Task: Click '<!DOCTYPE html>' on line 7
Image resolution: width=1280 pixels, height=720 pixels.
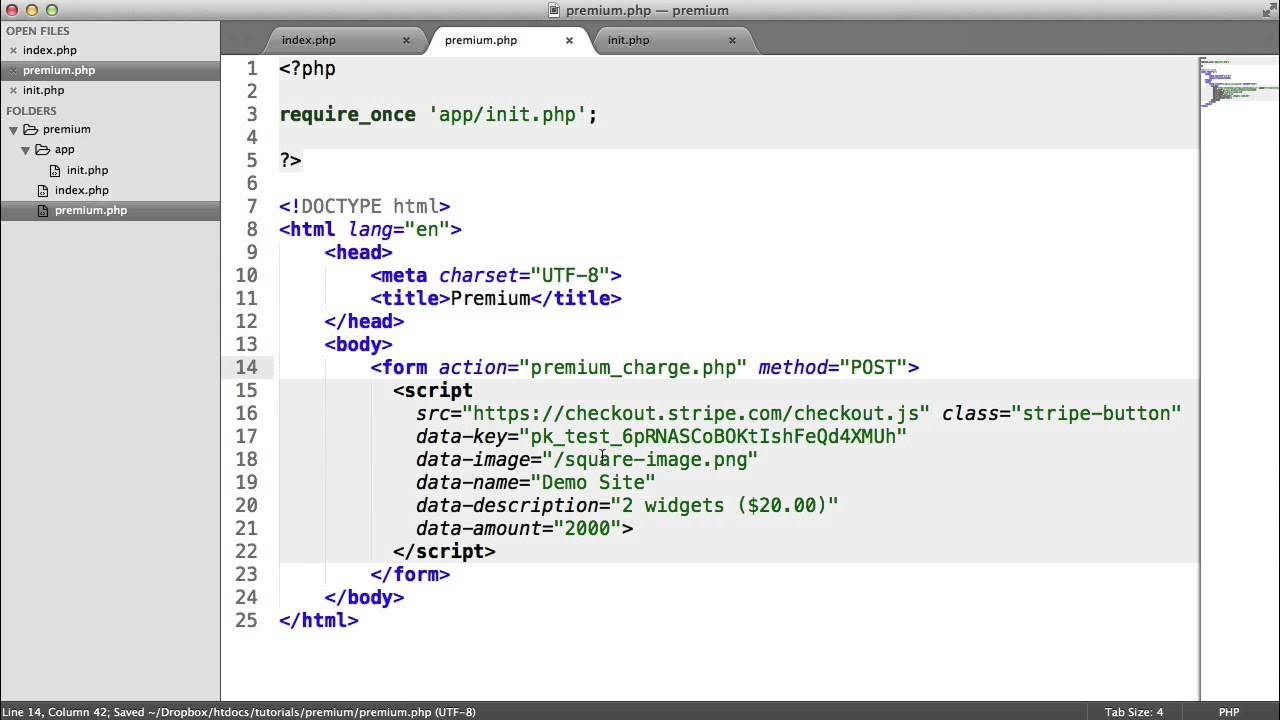Action: coord(365,206)
